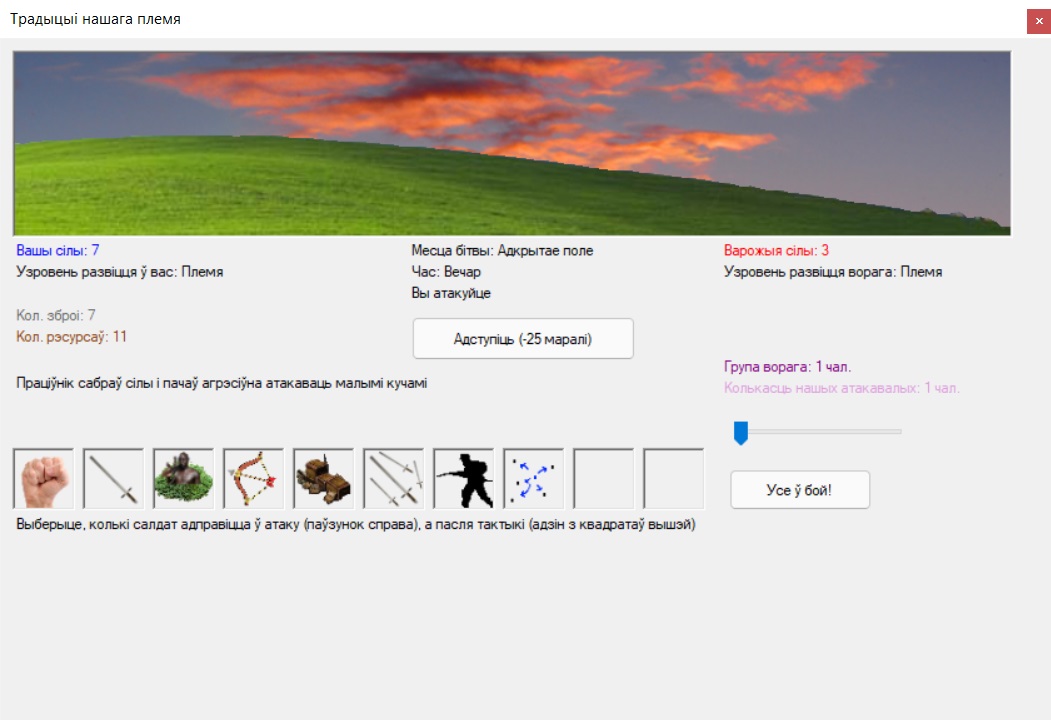Click the Вашы сілы: 7 label
Viewport: 1051px width, 720px height.
click(x=58, y=251)
